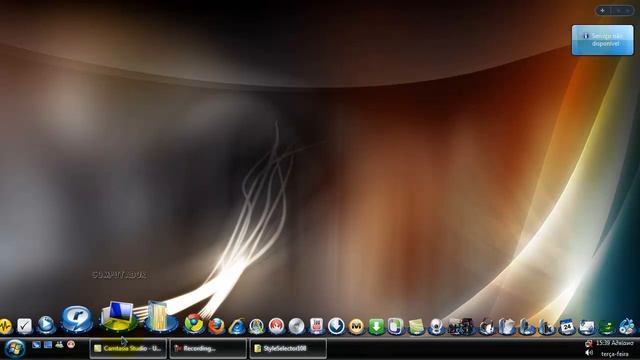
Task: Click the red tray icon beside the clock
Action: tap(589, 344)
